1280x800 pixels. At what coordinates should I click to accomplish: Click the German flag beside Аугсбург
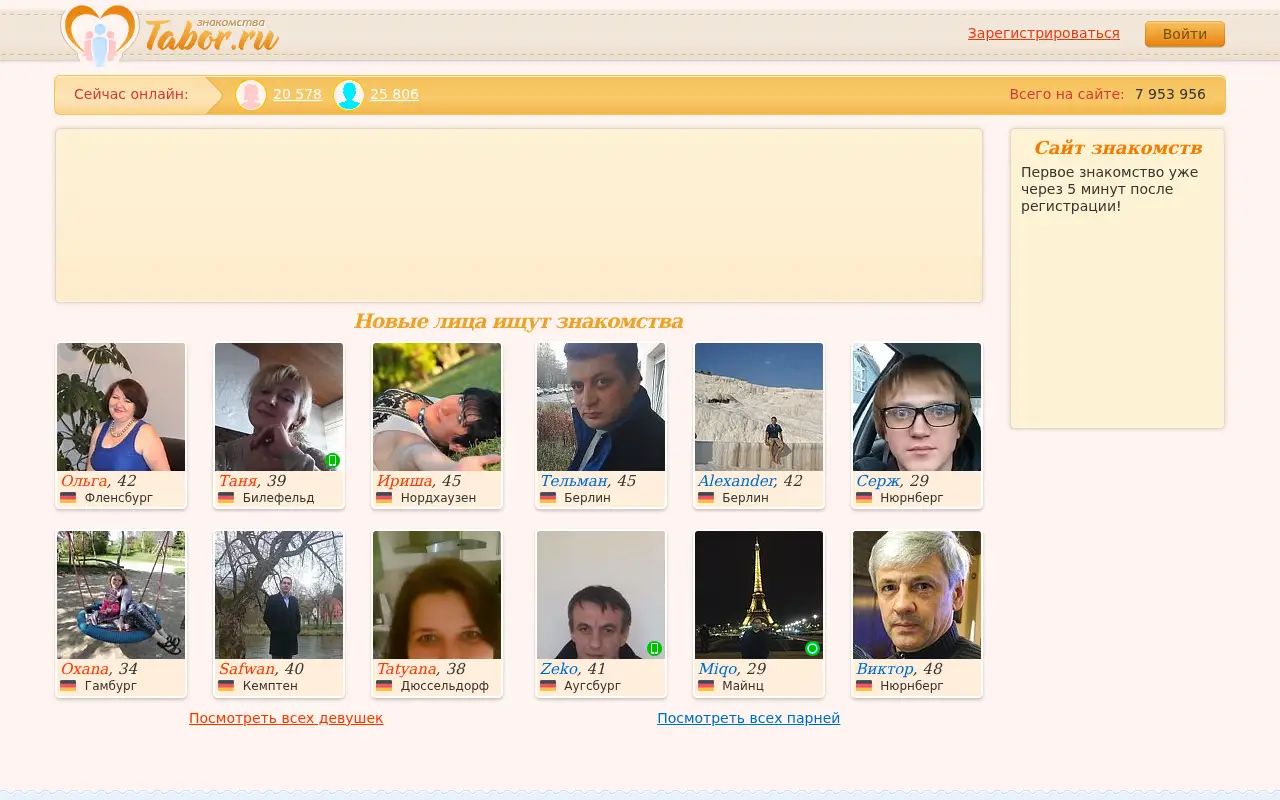tap(548, 686)
